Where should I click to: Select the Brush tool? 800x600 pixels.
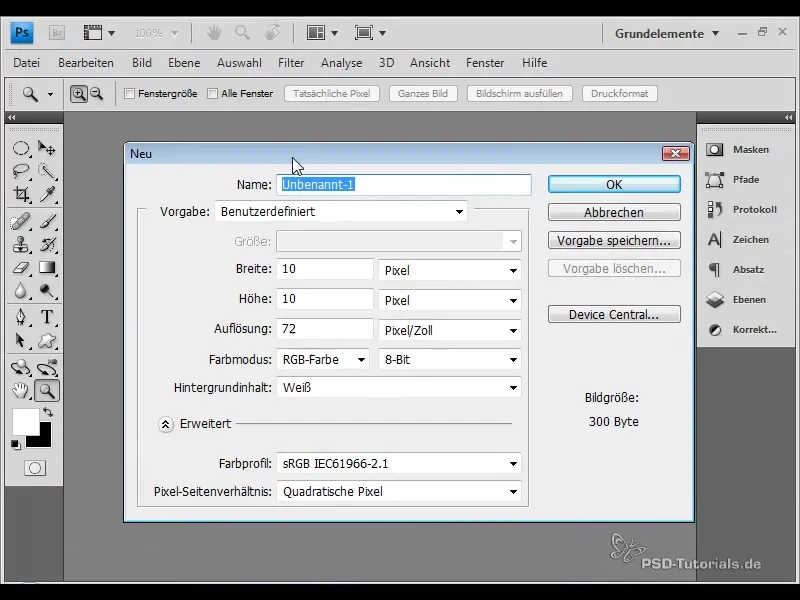click(x=47, y=222)
